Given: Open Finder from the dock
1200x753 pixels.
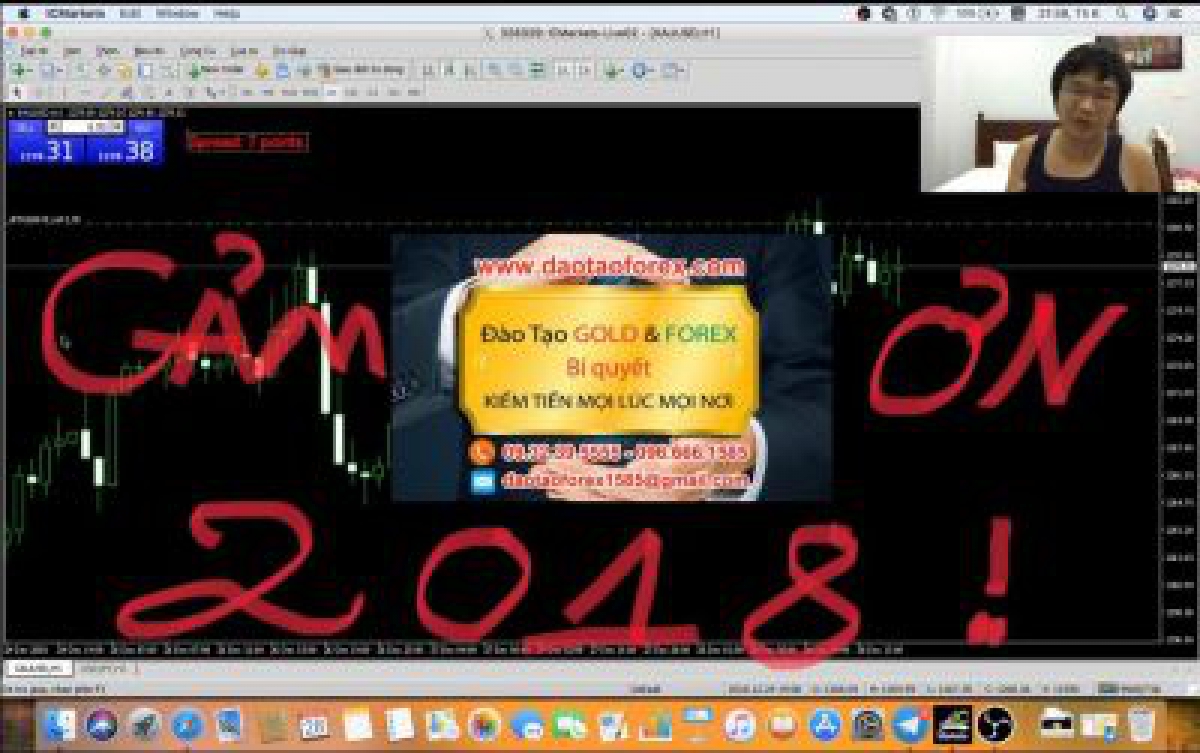Looking at the screenshot, I should pos(60,724).
